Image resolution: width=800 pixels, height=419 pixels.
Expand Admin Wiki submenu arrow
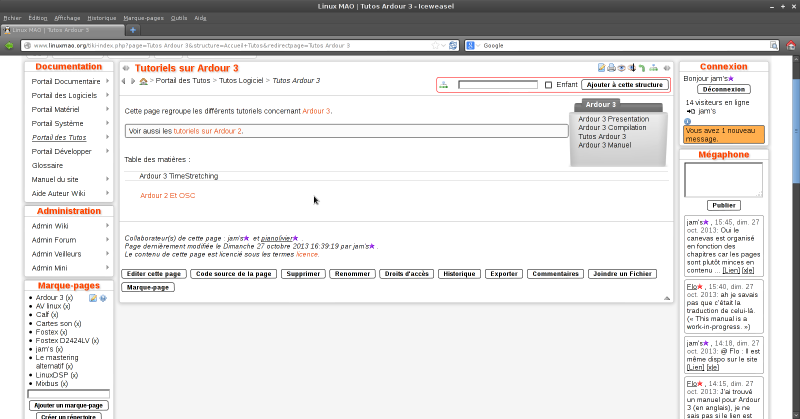pyautogui.click(x=107, y=226)
